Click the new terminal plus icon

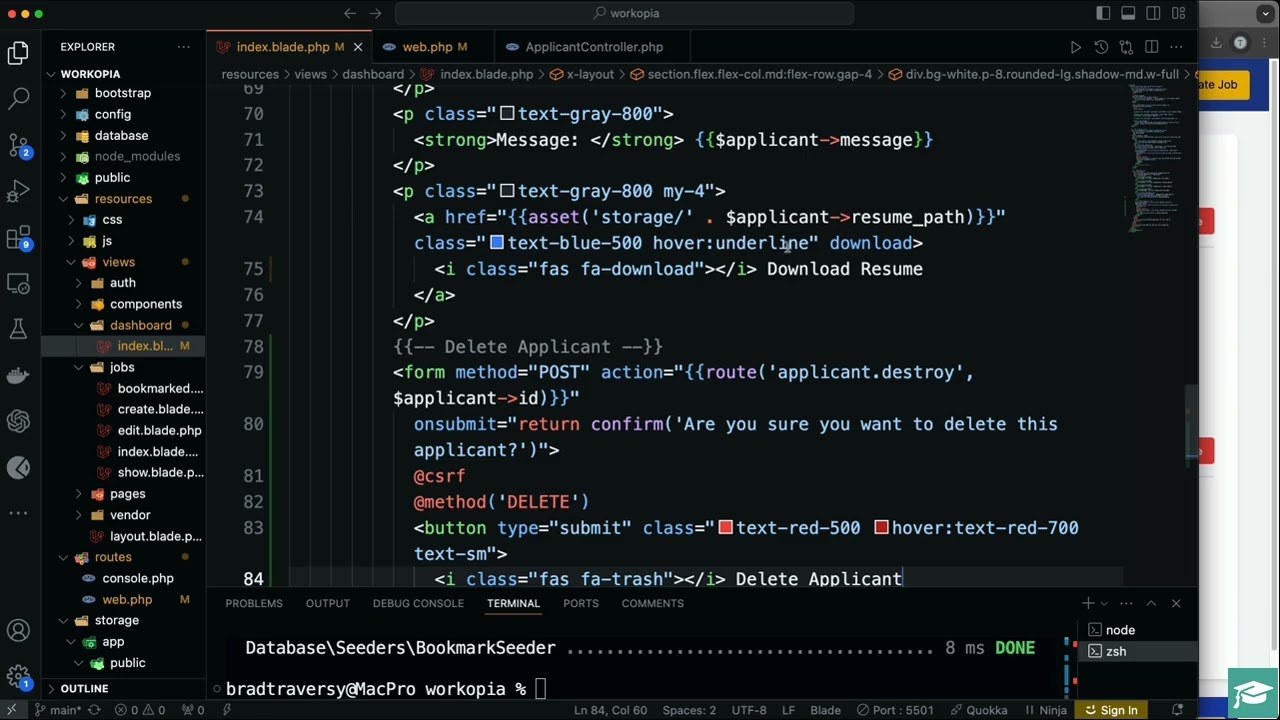coord(1088,603)
